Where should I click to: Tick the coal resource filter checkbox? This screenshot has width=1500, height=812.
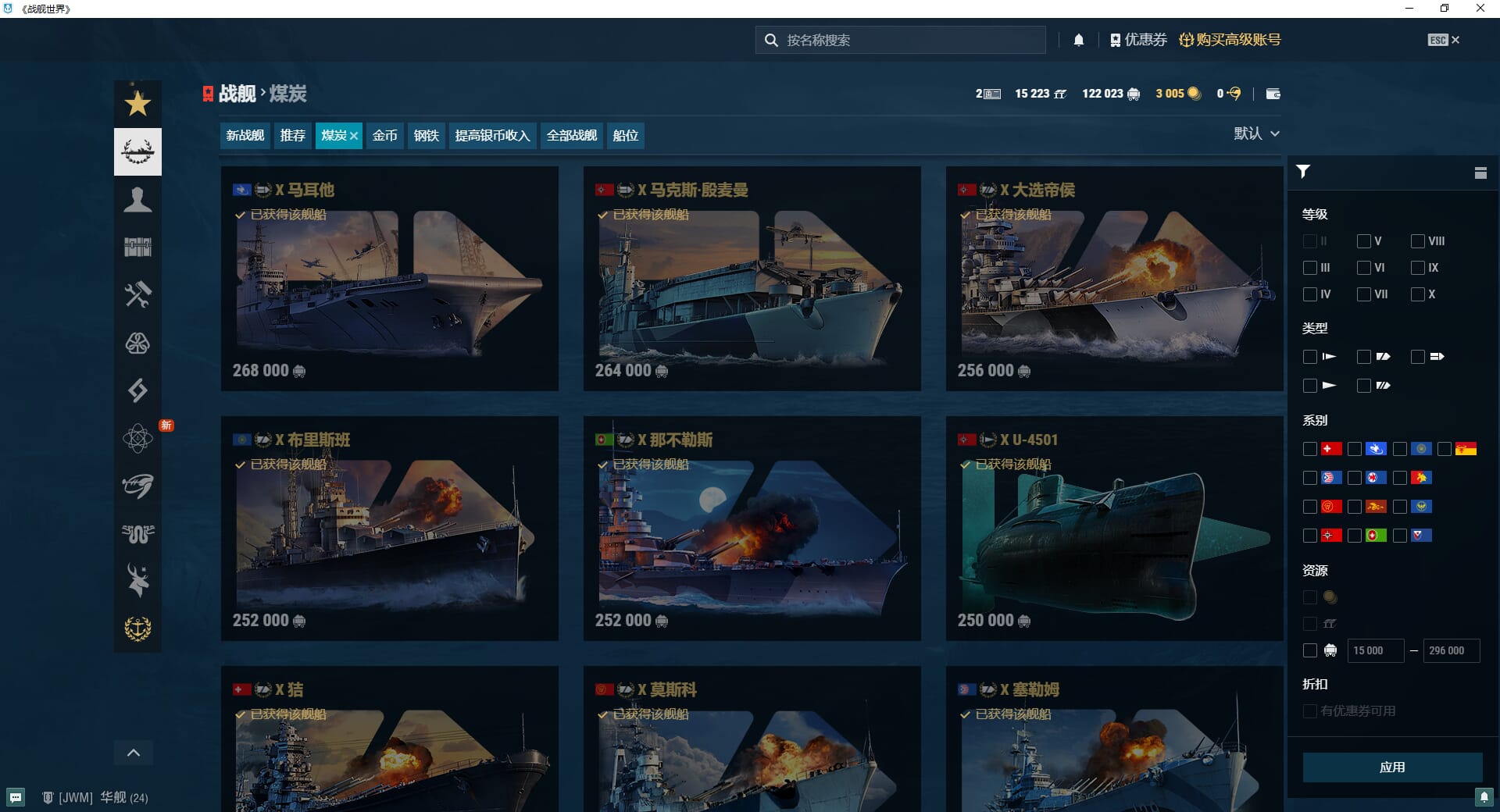click(x=1310, y=650)
